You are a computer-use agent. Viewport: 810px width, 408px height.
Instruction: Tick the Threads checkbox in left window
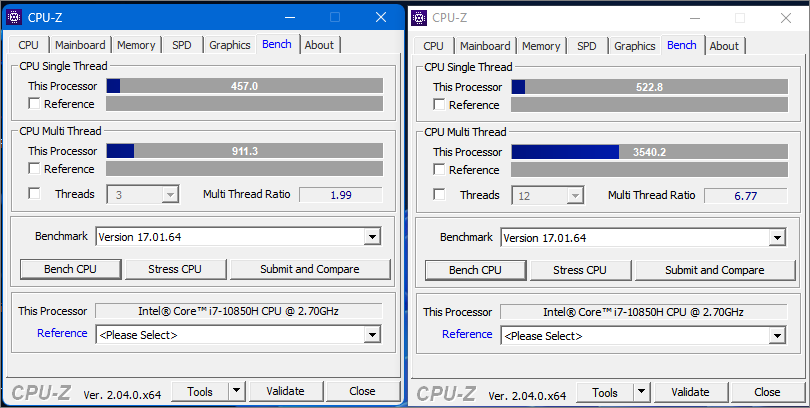pos(34,194)
